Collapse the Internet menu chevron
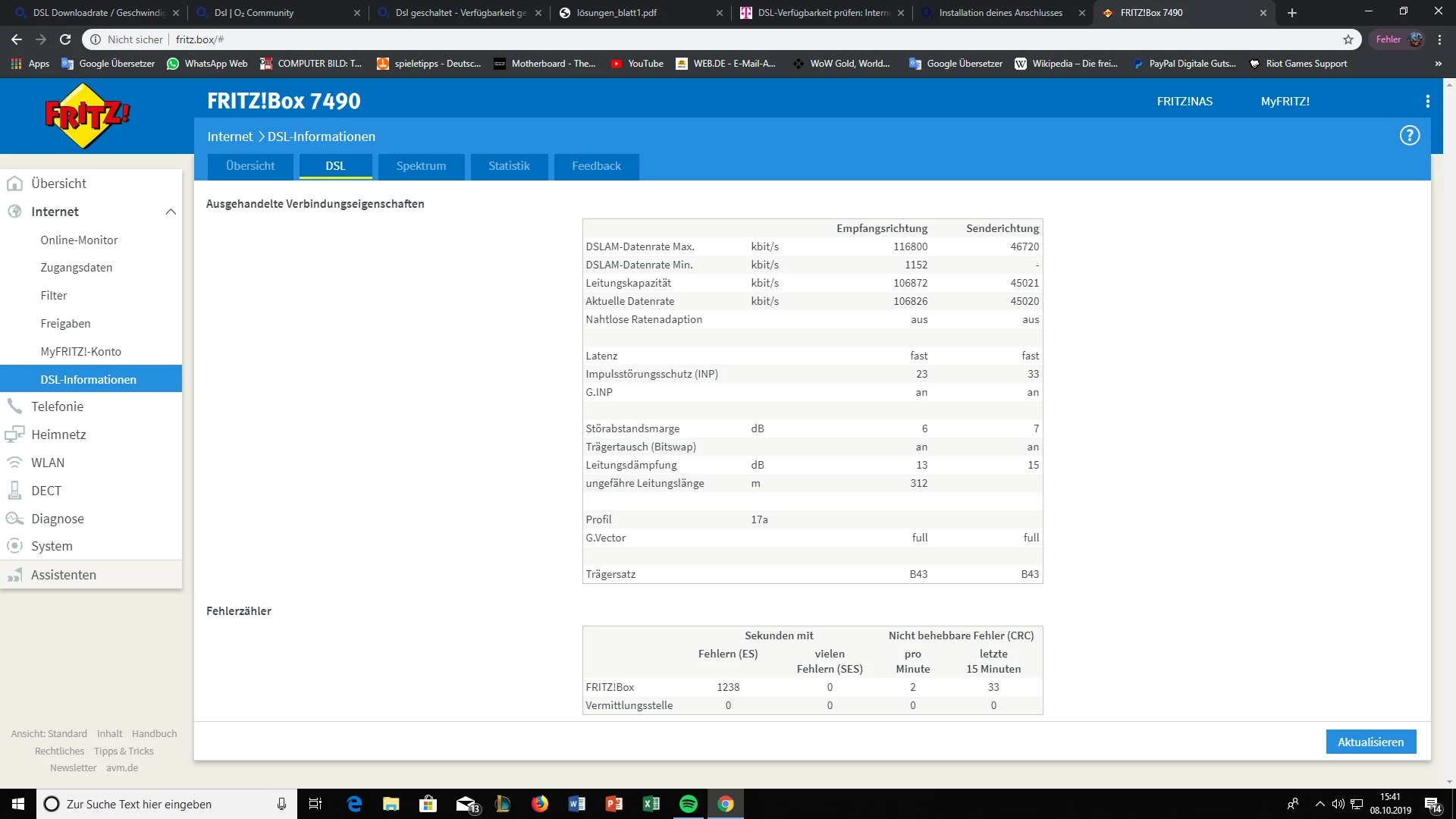This screenshot has width=1456, height=819. pos(171,212)
